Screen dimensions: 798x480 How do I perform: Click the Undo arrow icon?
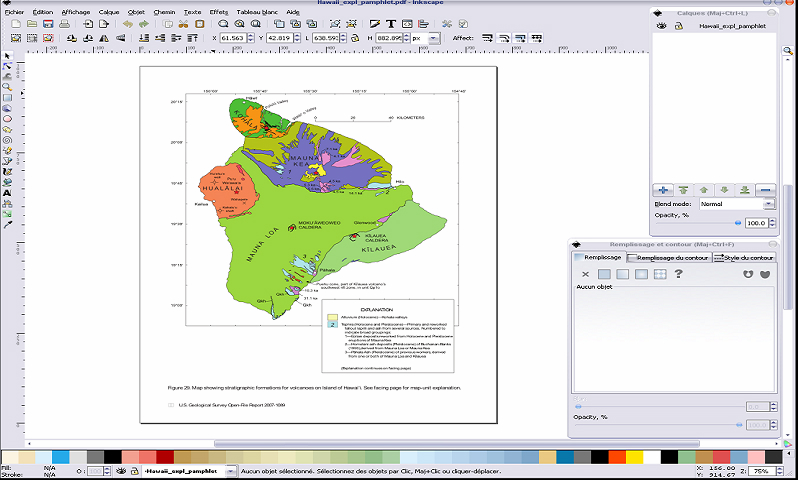click(128, 24)
